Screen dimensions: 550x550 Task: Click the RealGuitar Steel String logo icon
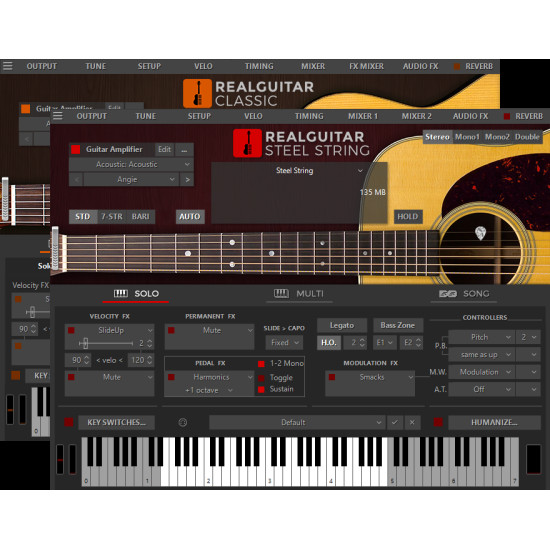point(247,143)
